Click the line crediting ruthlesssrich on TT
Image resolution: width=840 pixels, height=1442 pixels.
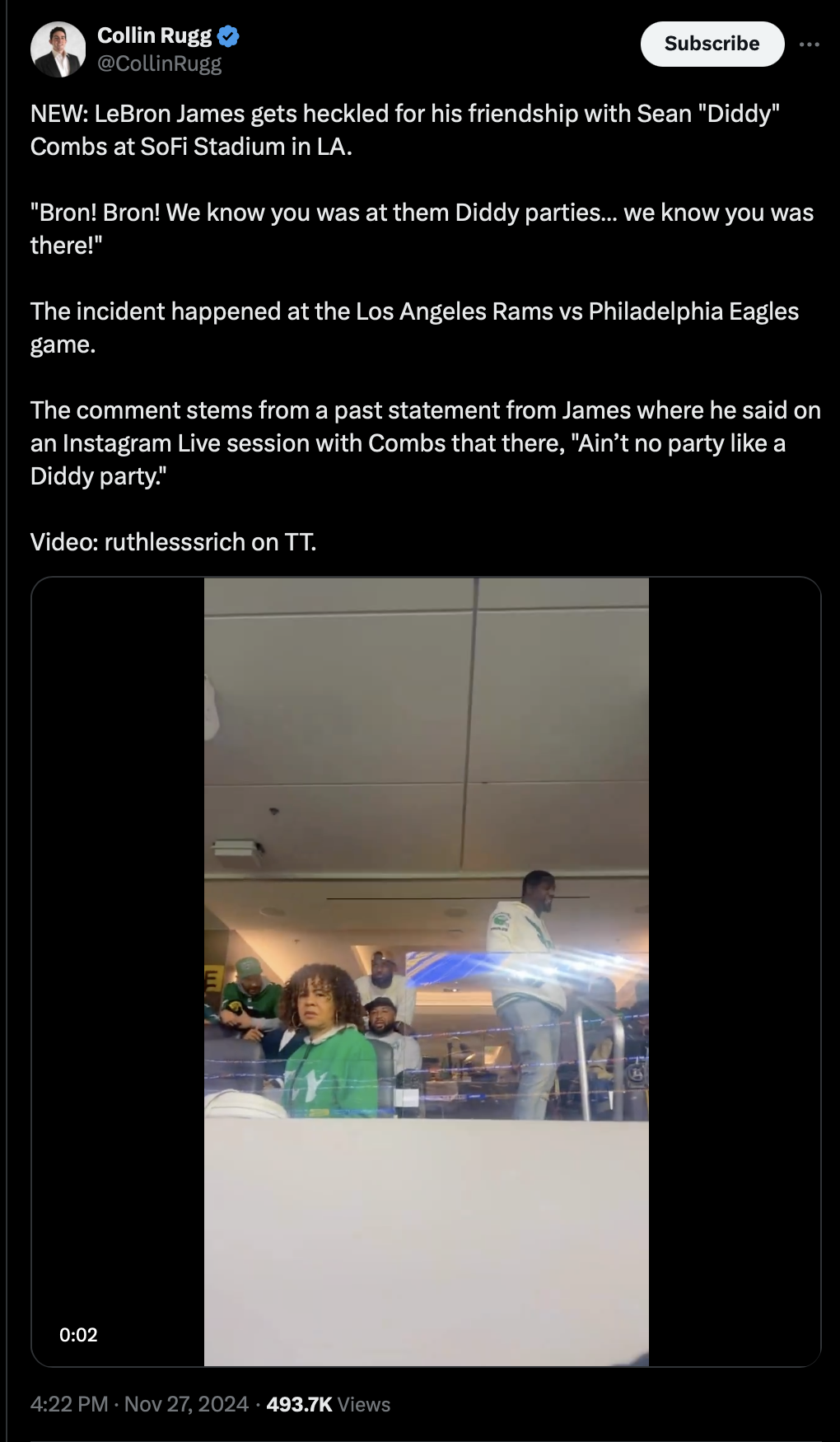click(x=174, y=542)
